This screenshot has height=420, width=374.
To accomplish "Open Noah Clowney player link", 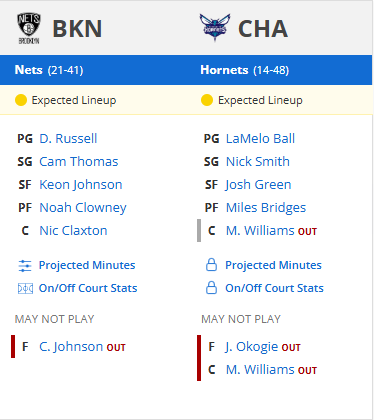I will (x=83, y=208).
